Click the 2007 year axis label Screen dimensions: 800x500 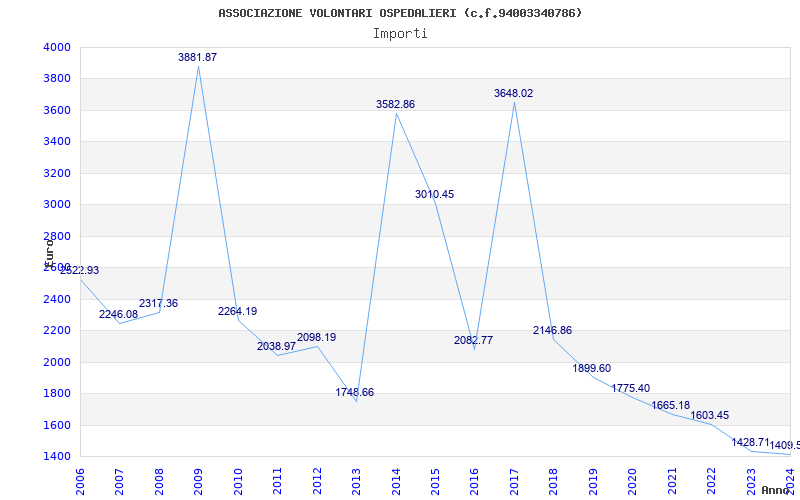pyautogui.click(x=119, y=482)
